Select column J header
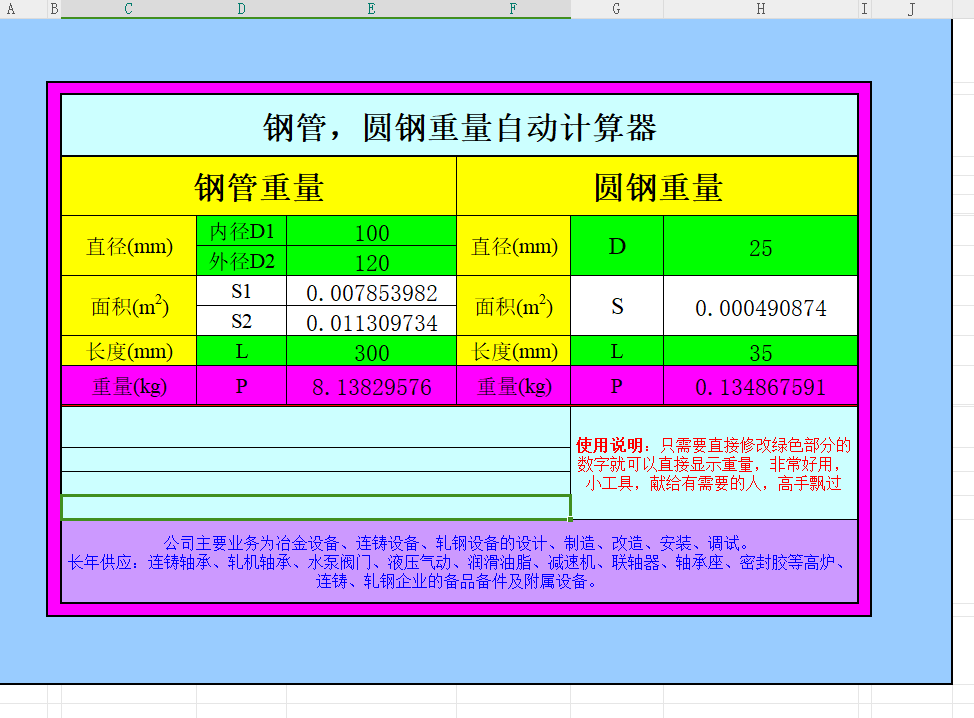Image resolution: width=974 pixels, height=718 pixels. click(911, 9)
